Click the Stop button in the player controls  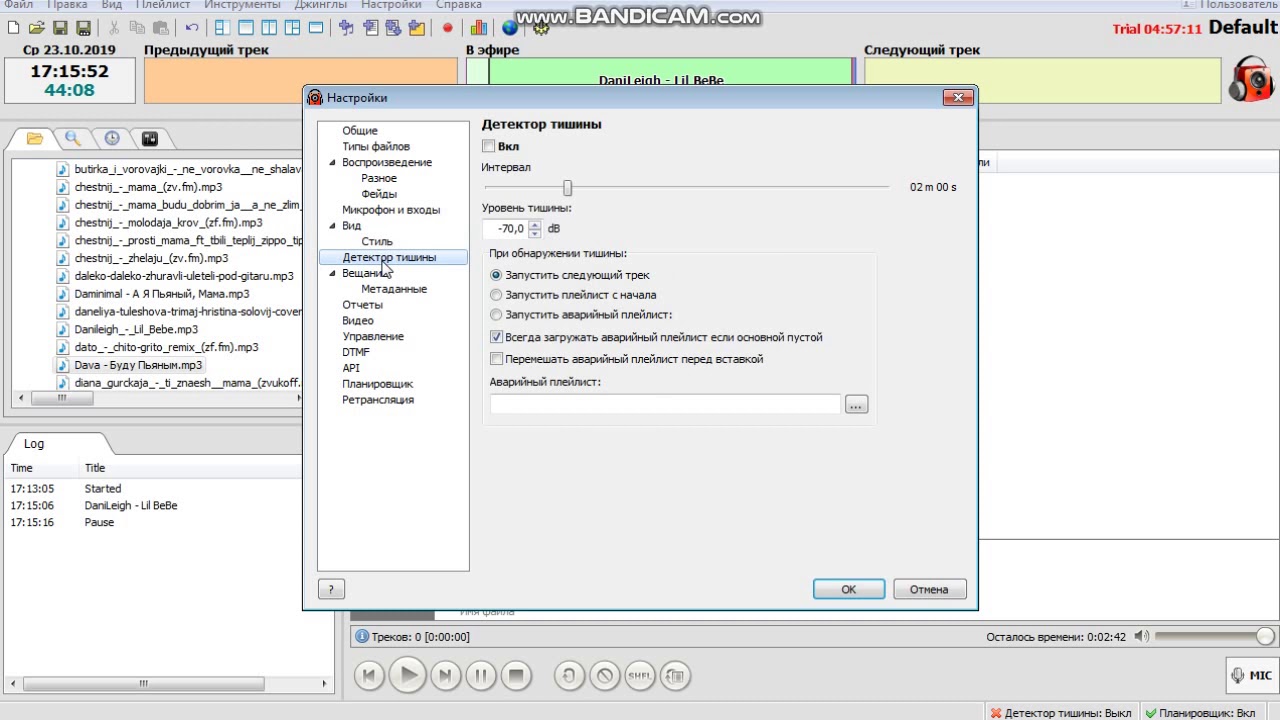516,675
